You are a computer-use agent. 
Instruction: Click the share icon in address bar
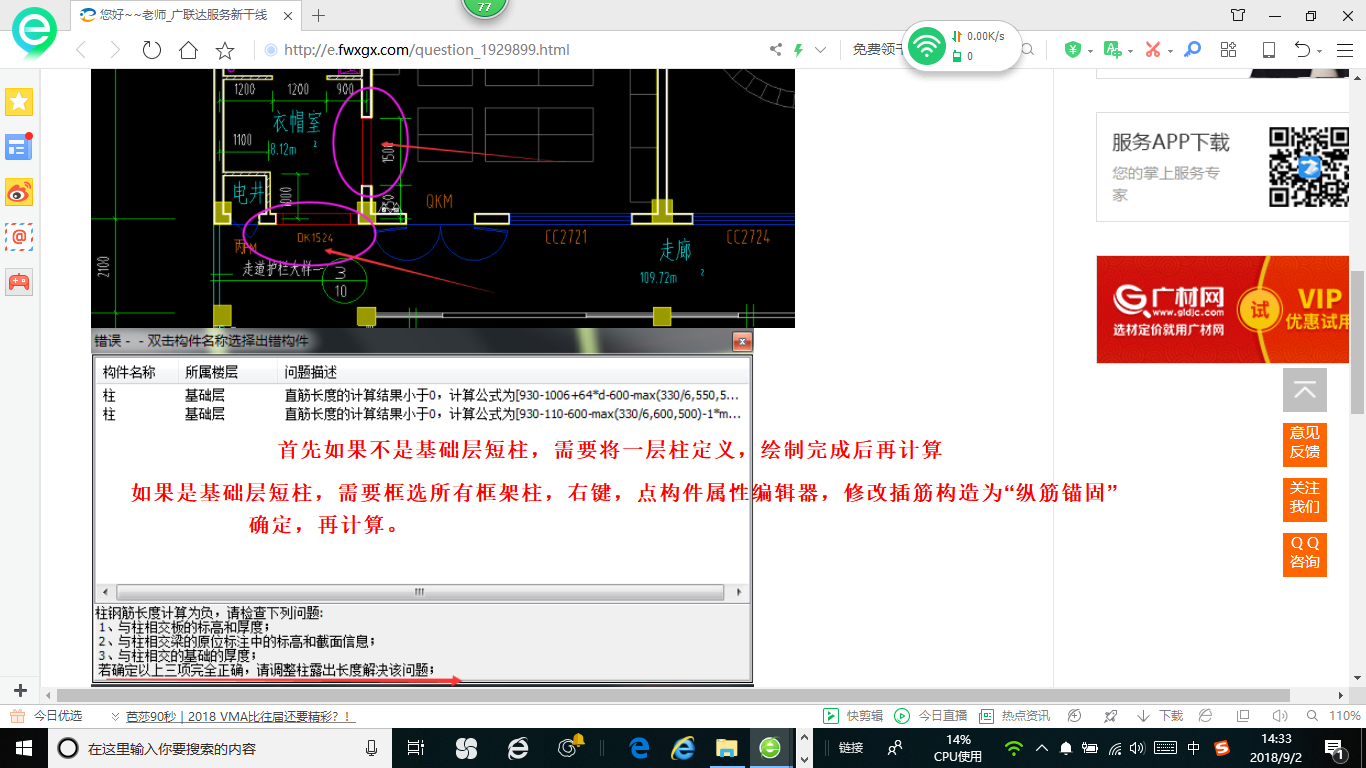[x=776, y=50]
